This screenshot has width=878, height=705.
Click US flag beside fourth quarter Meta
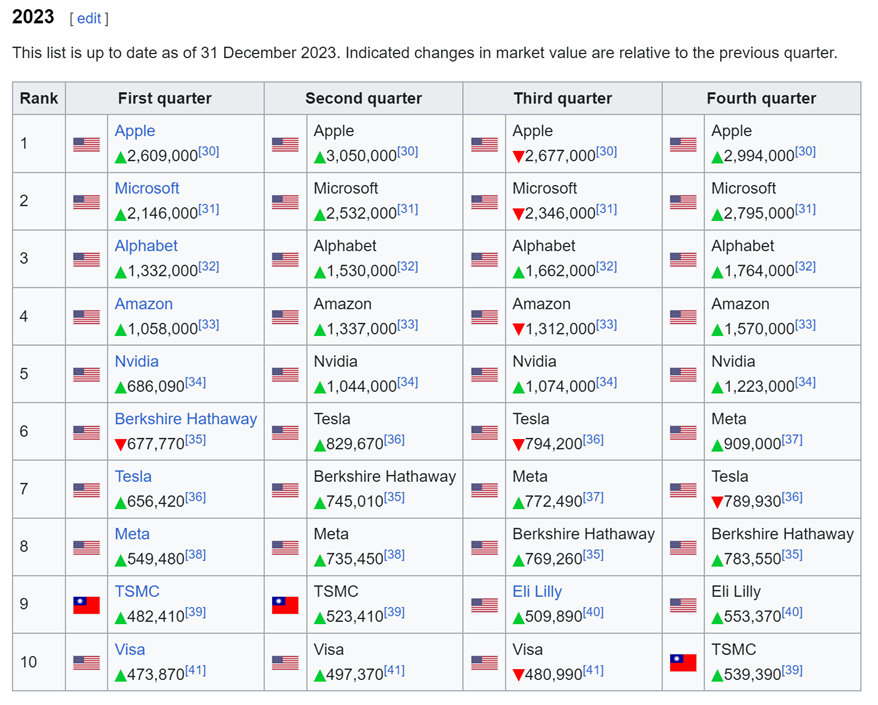(683, 432)
